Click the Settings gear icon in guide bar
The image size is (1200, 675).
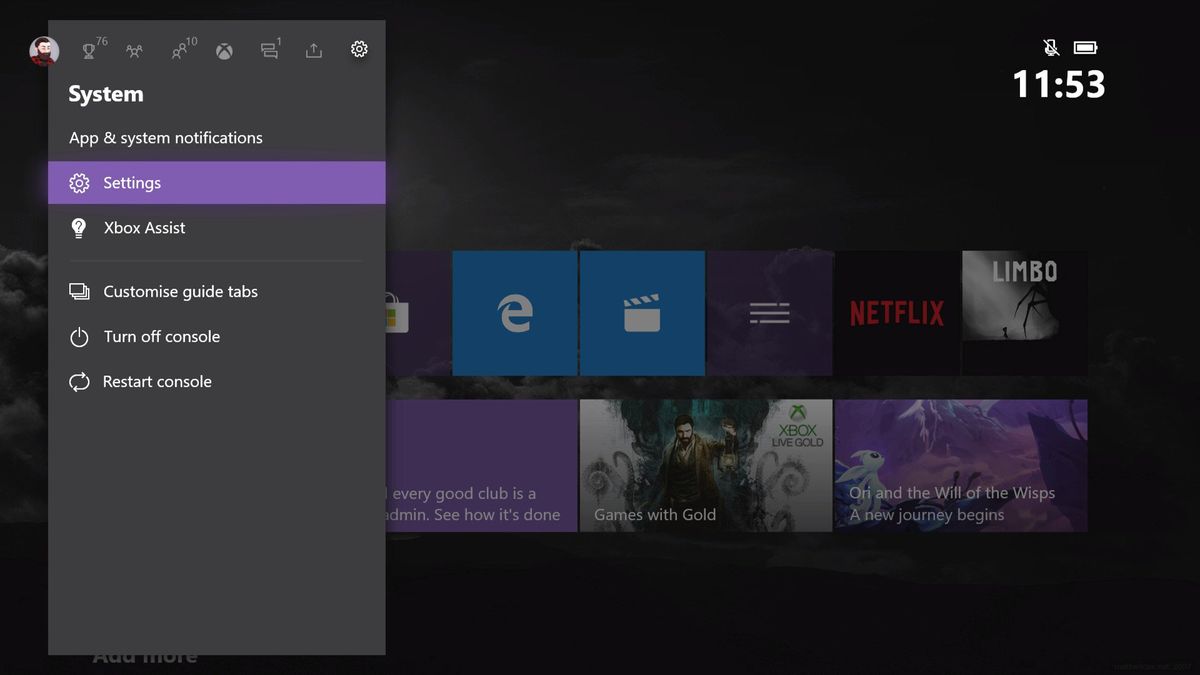(359, 49)
